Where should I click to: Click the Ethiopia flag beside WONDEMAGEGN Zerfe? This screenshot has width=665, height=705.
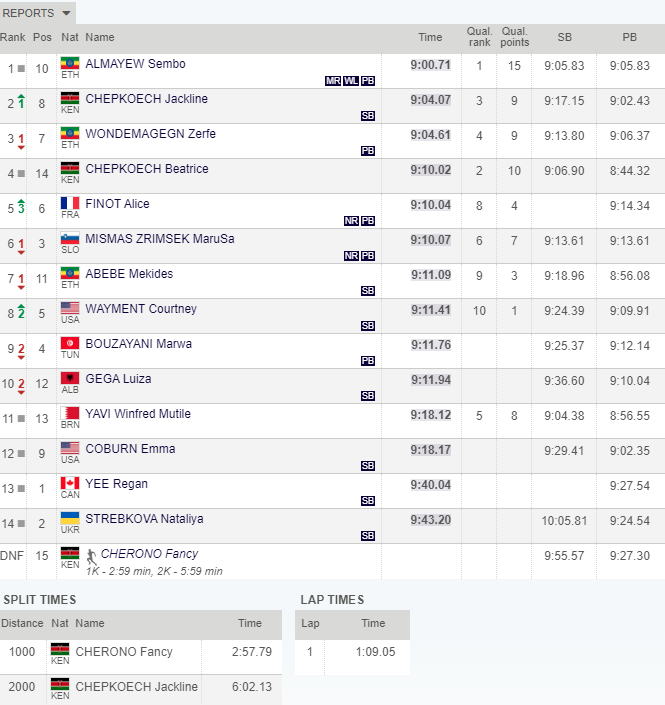70,133
